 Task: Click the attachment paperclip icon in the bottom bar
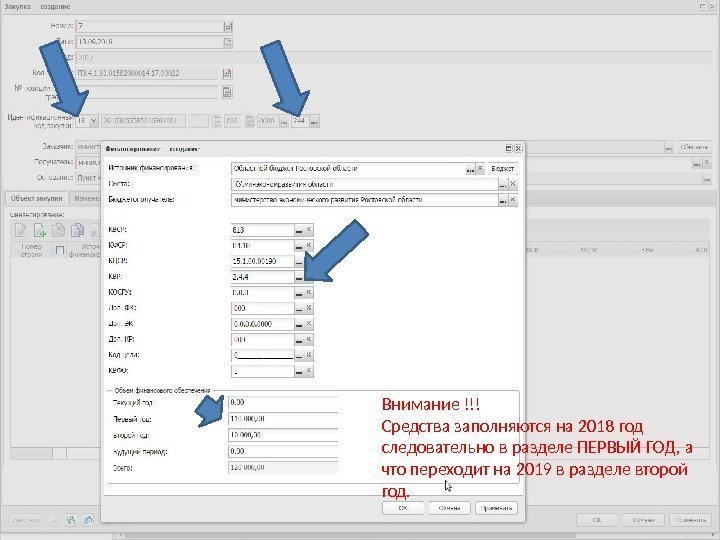[x=88, y=520]
